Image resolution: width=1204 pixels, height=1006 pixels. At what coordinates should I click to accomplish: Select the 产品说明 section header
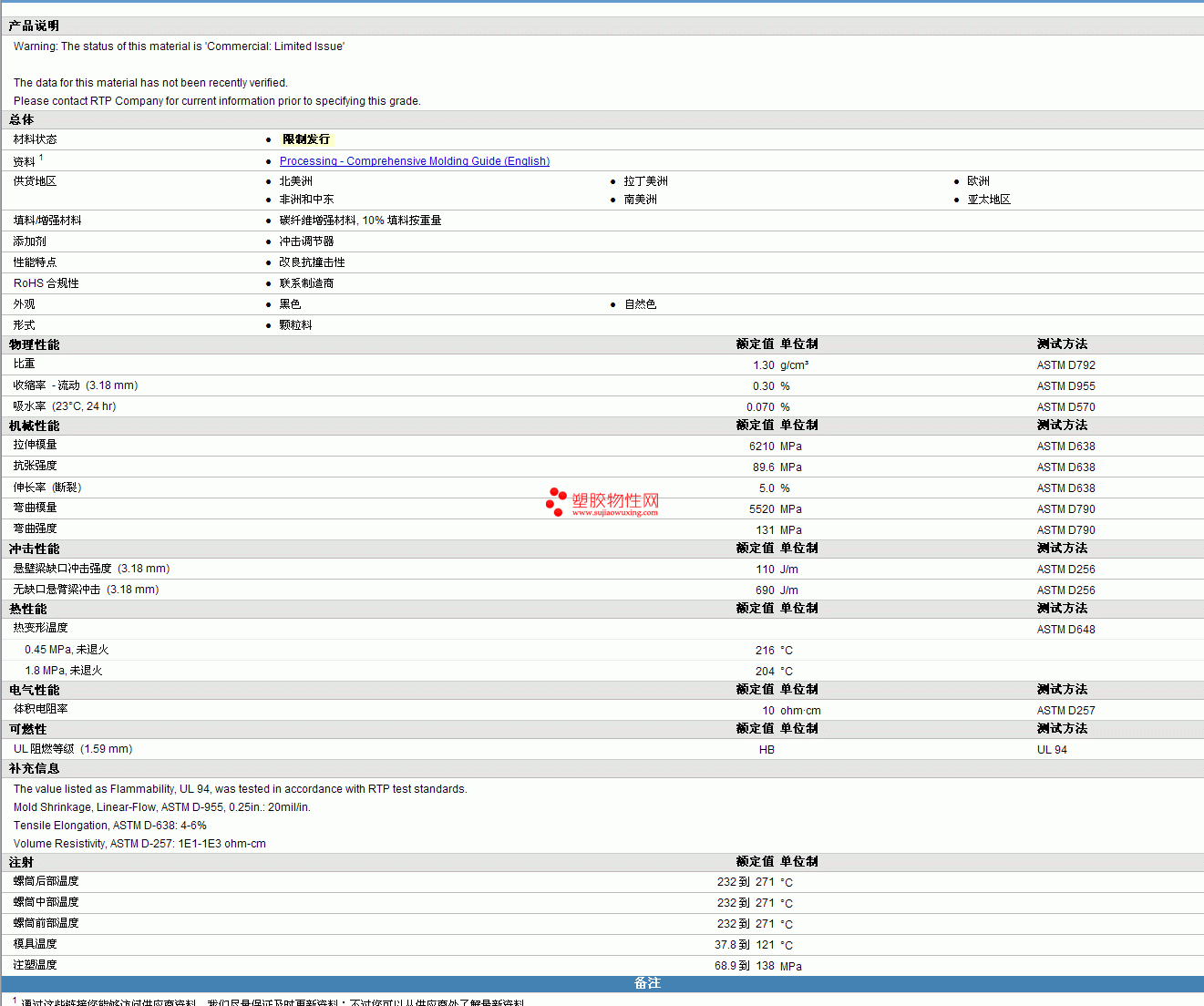click(34, 26)
